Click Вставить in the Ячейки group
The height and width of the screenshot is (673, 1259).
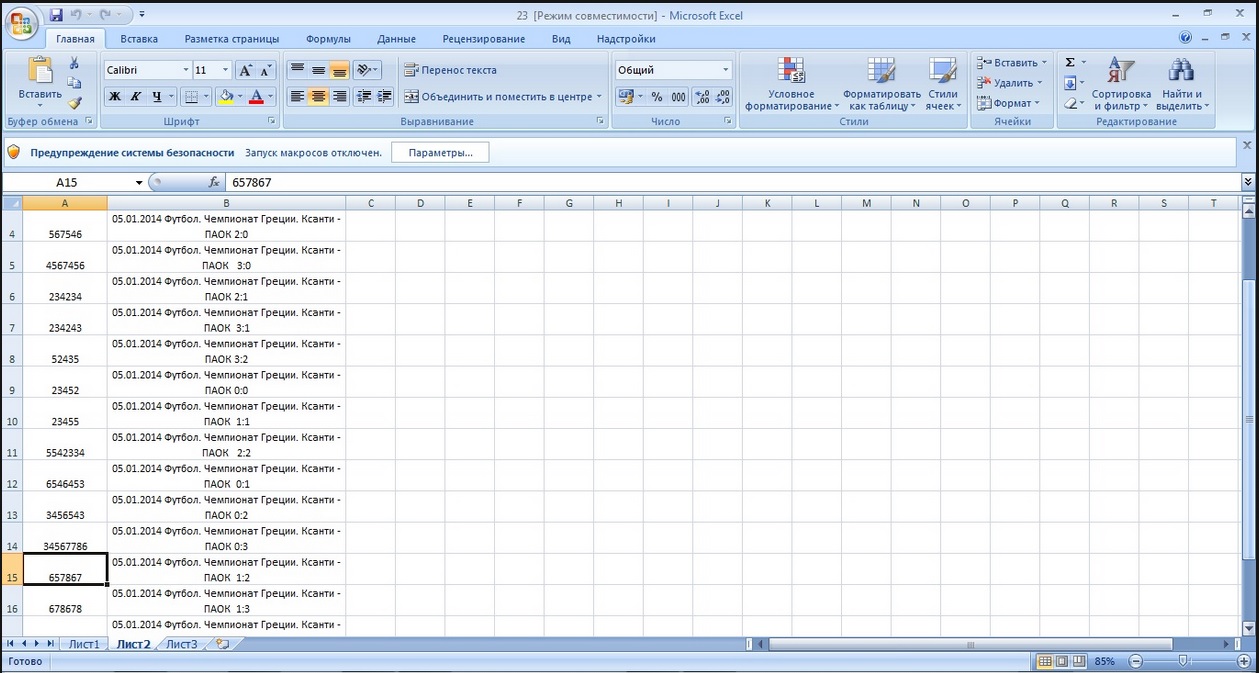pos(1012,62)
